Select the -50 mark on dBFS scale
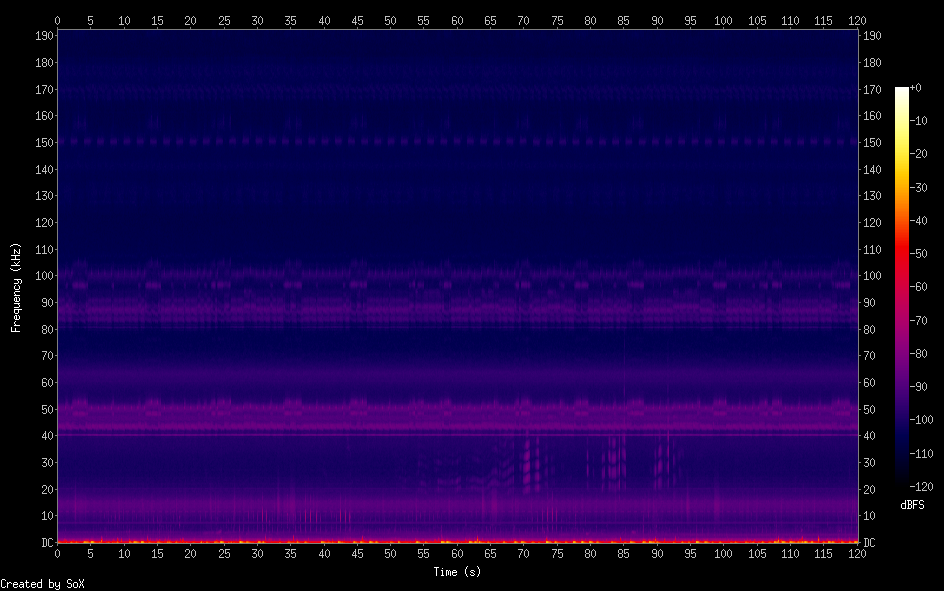The height and width of the screenshot is (591, 944). pos(920,255)
